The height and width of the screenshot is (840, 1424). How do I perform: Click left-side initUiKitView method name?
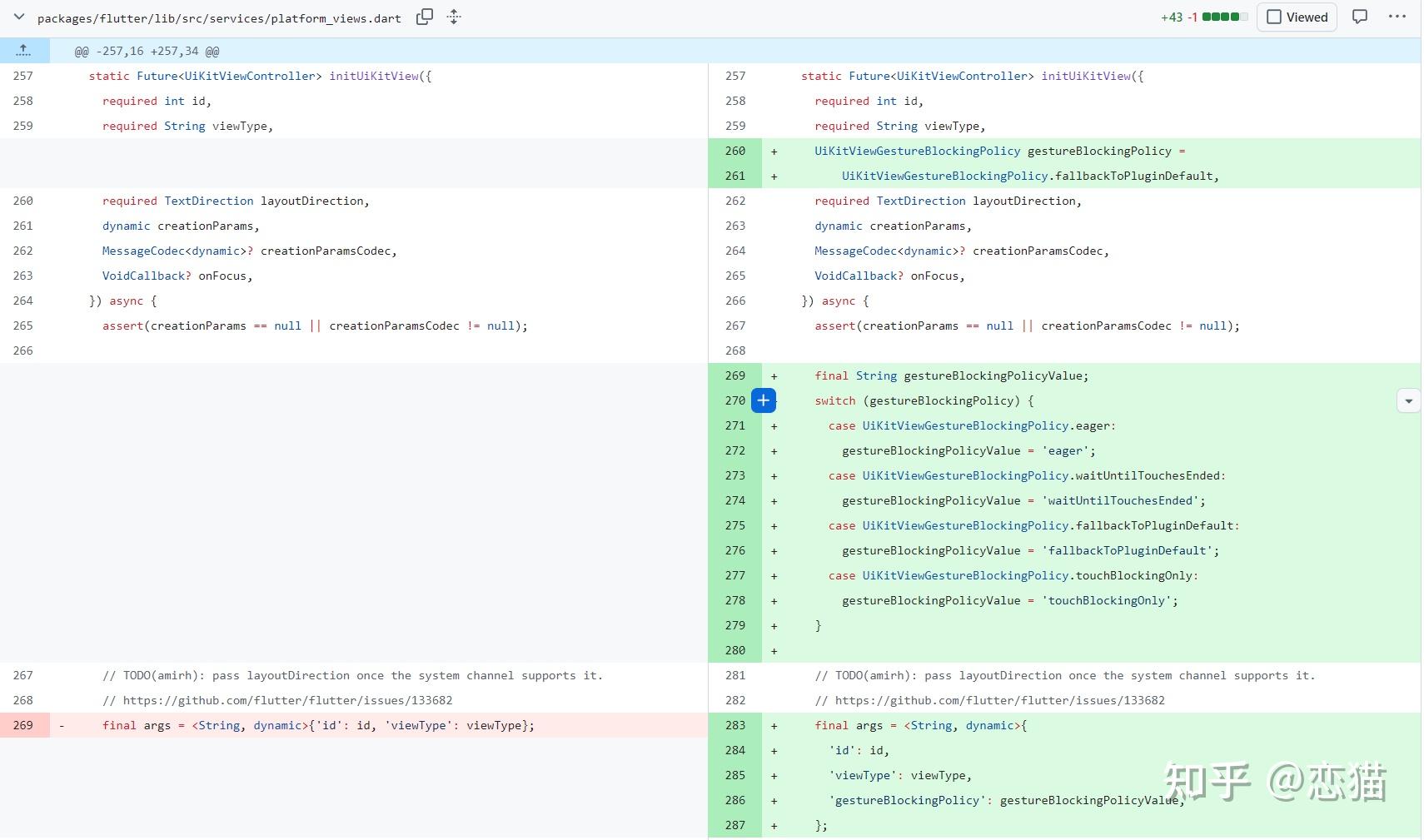point(374,76)
